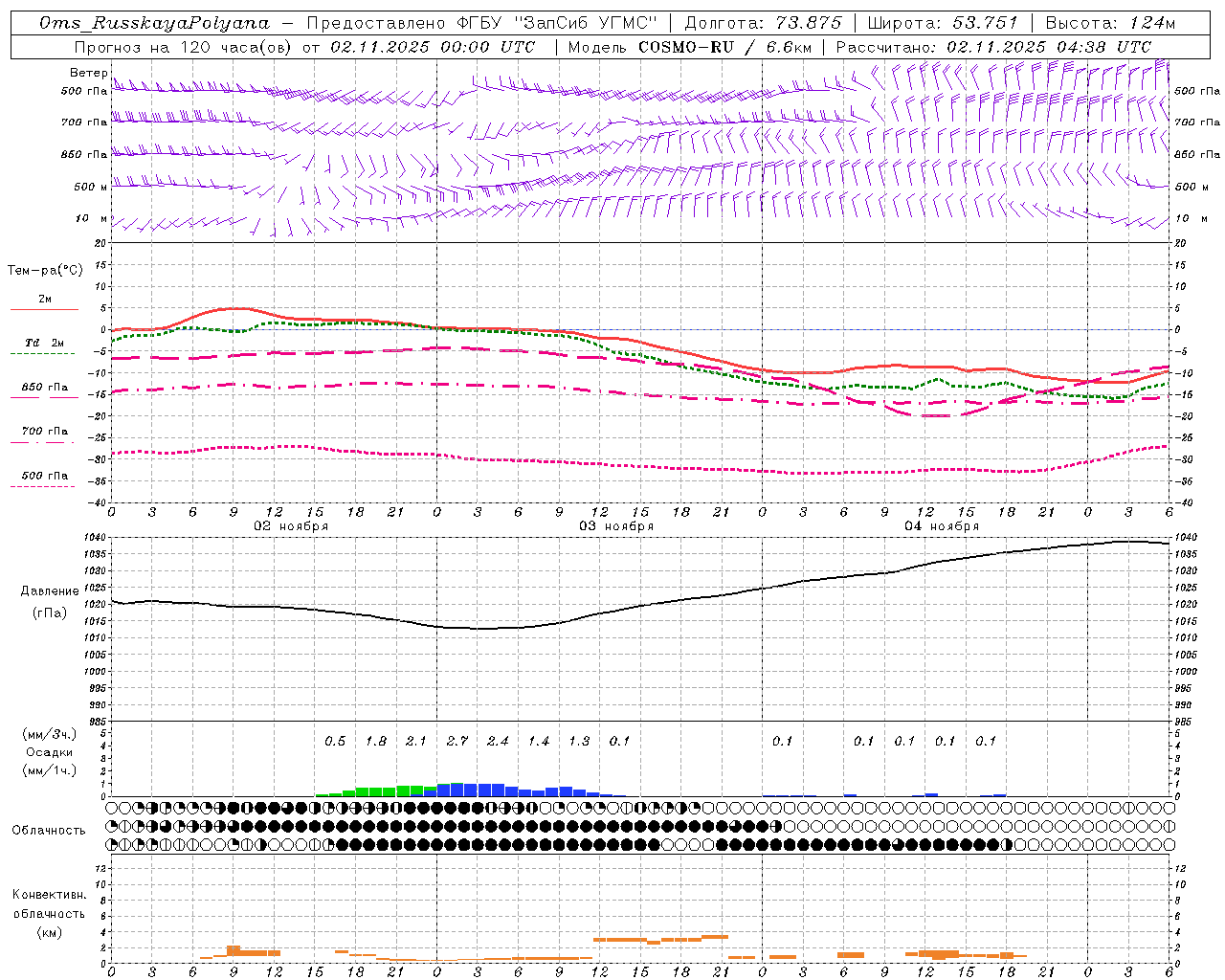The height and width of the screenshot is (980, 1225).
Task: Click the 1.8 precipitation value
Action: (376, 741)
